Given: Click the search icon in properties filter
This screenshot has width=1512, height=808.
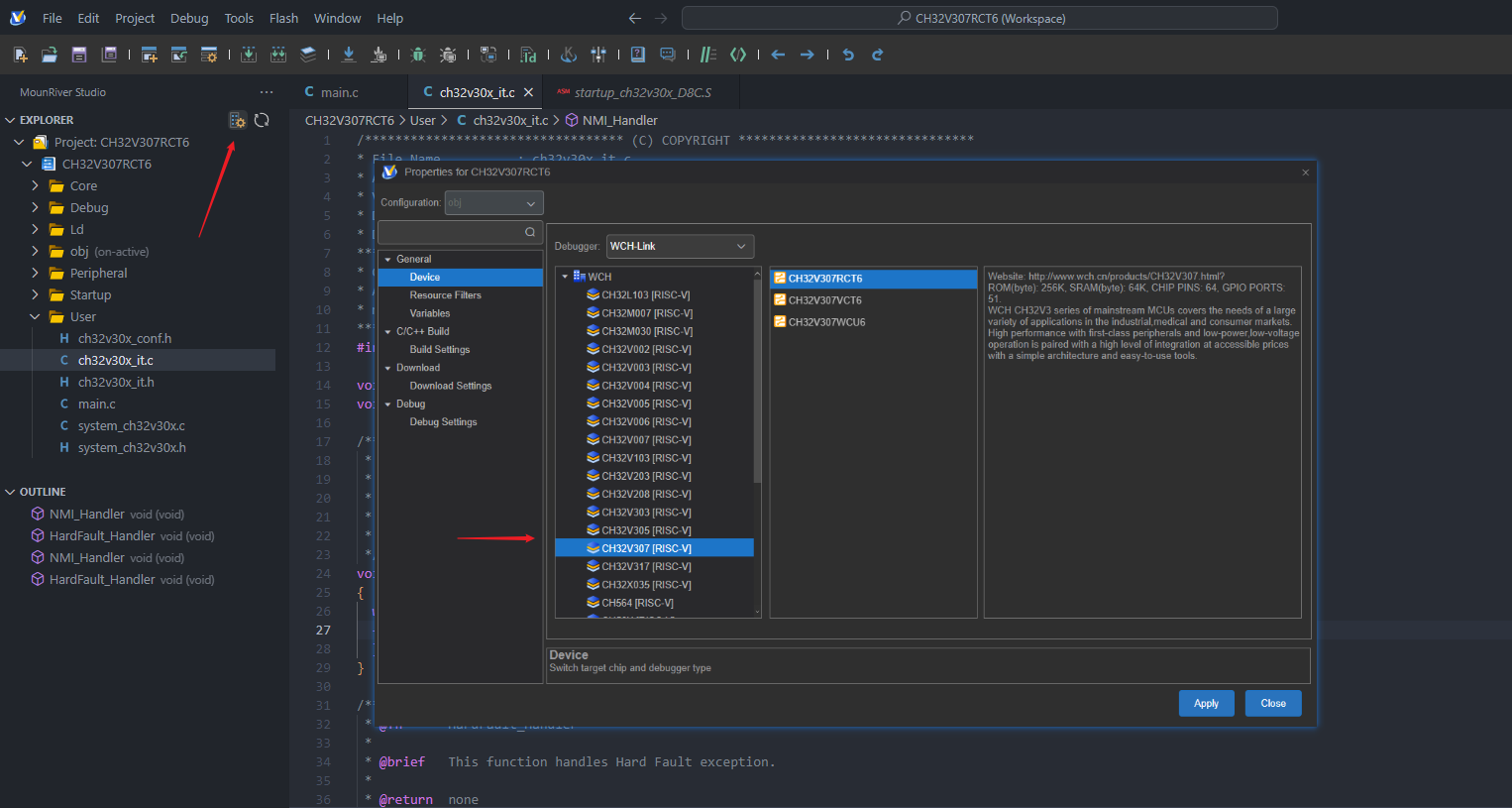Looking at the screenshot, I should pyautogui.click(x=530, y=232).
